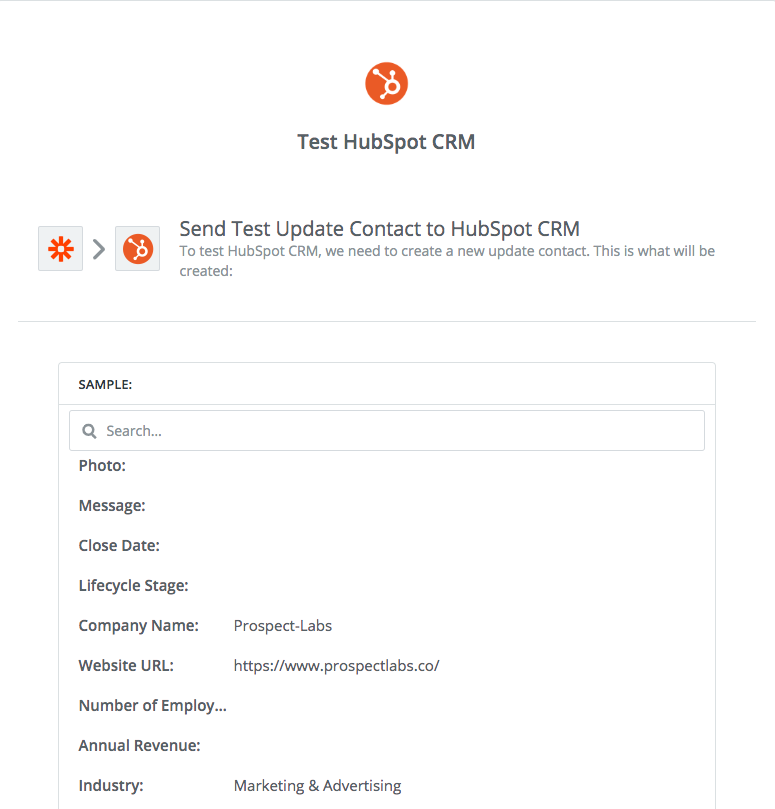Click the Test HubSpot CRM heading

point(386,142)
